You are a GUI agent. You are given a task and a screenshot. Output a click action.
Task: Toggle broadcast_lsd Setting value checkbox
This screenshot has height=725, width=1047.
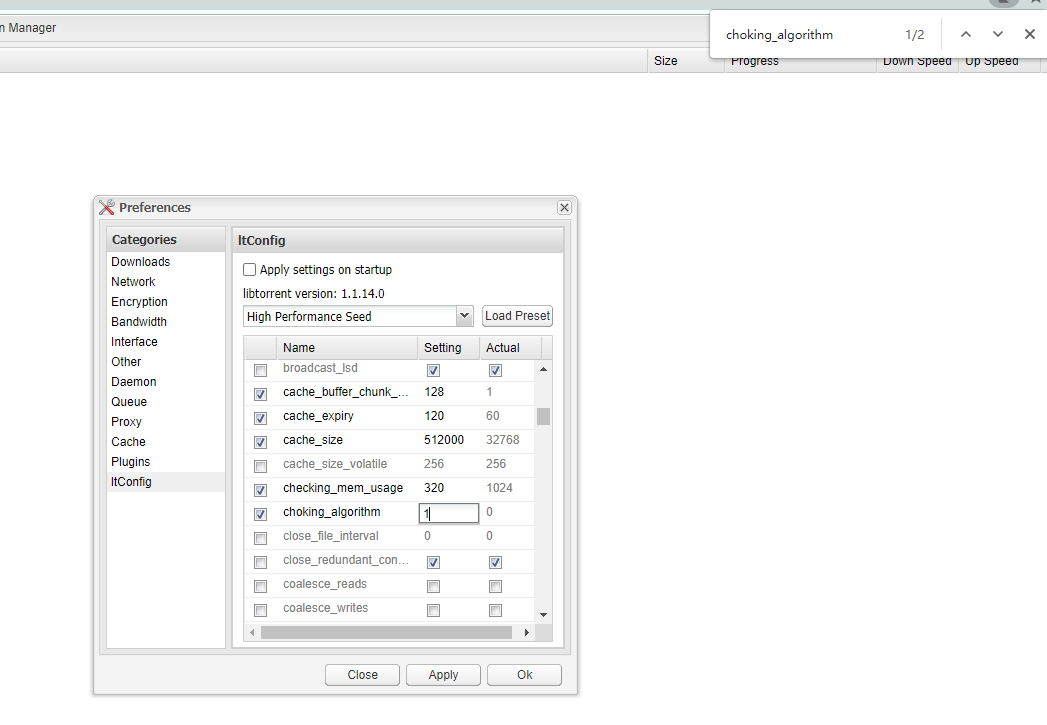pyautogui.click(x=433, y=371)
